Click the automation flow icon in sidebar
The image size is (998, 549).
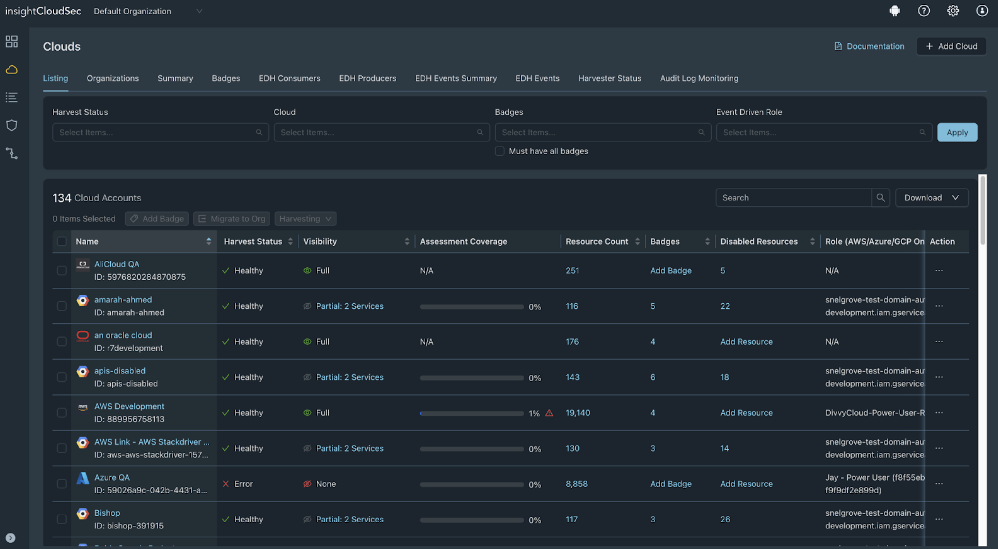point(12,153)
